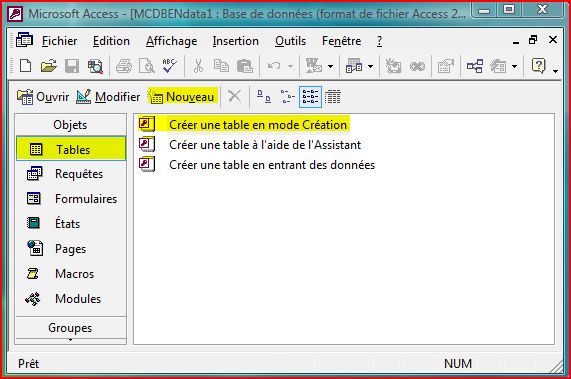
Task: Click the File Search toolbar icon
Action: pos(95,66)
